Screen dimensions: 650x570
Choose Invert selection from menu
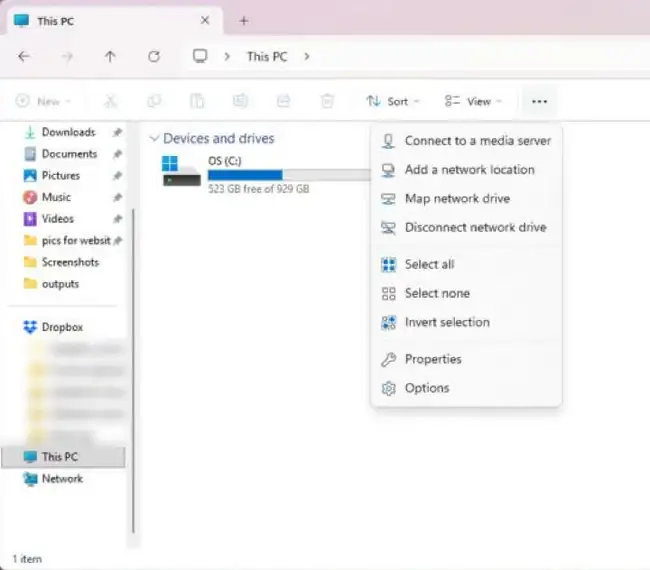(466, 322)
